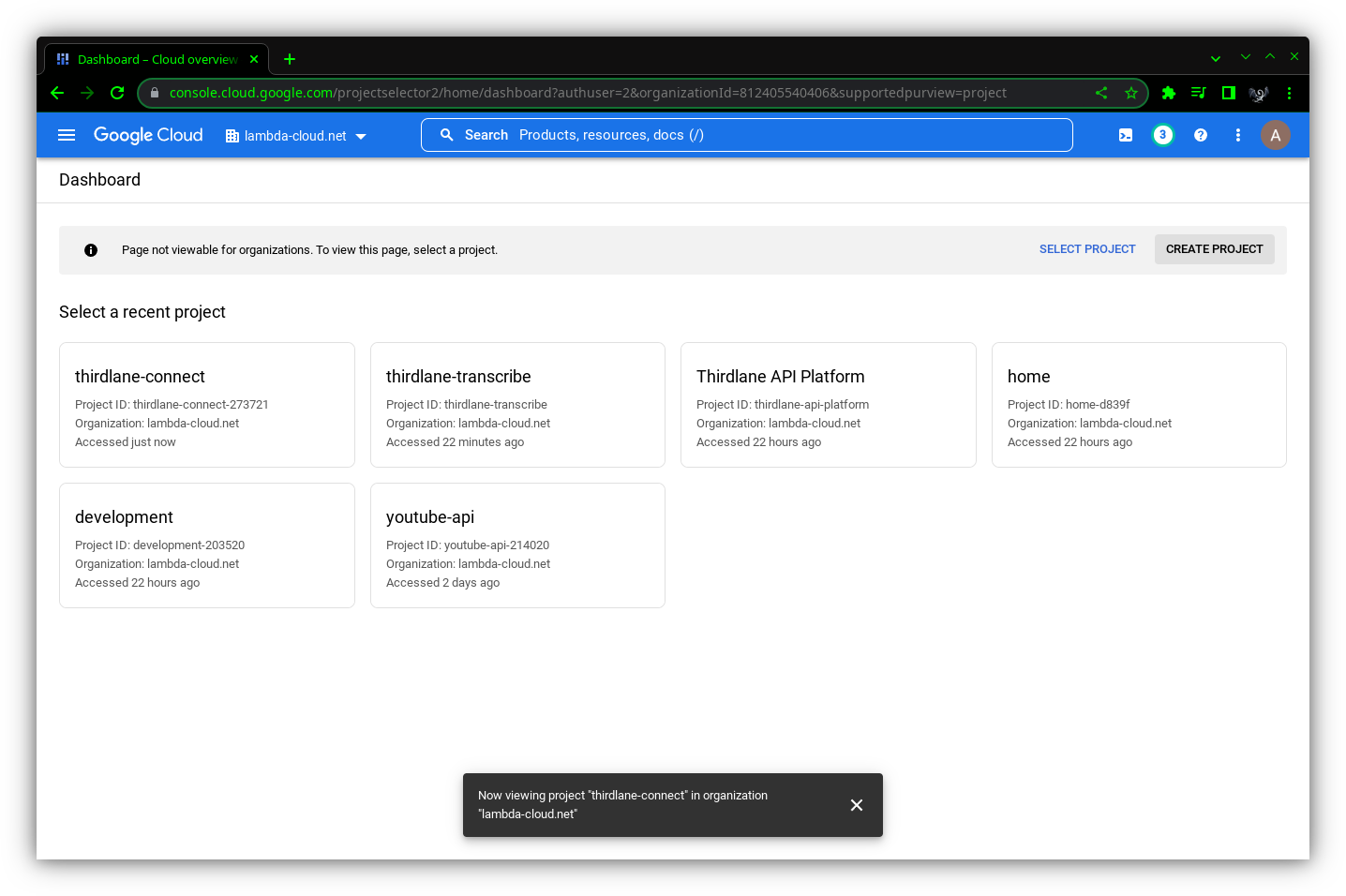This screenshot has width=1346, height=896.
Task: Close the Dashboard – Cloud overview tab
Action: (x=254, y=59)
